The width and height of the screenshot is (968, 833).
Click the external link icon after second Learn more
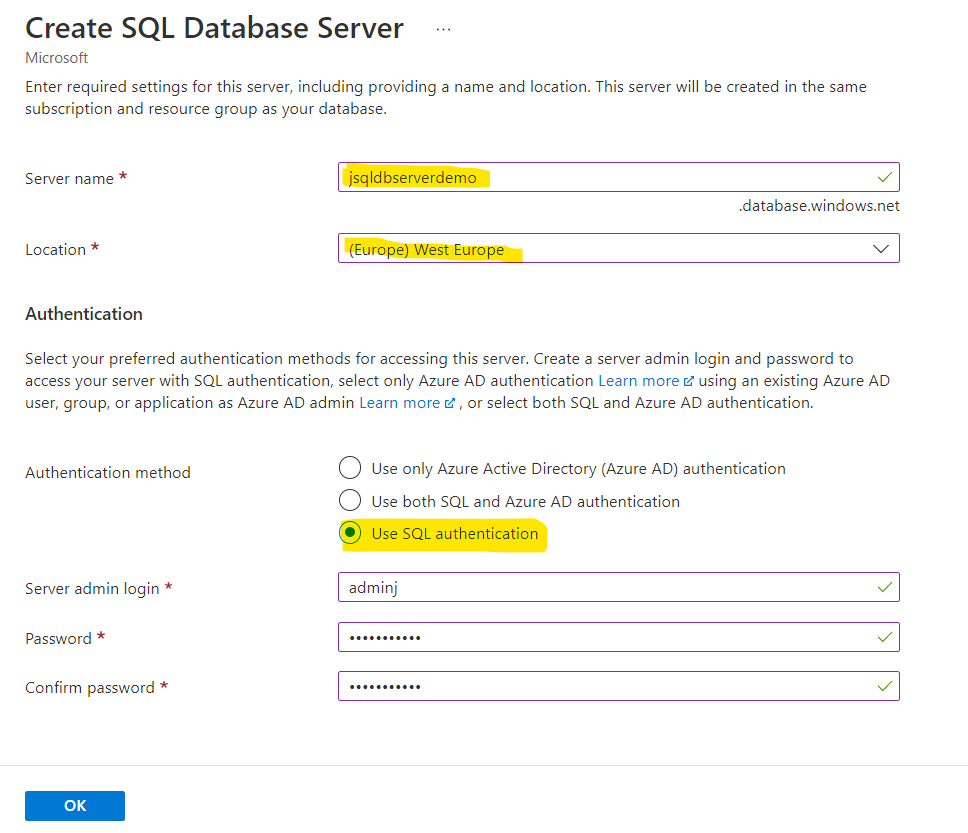(450, 403)
